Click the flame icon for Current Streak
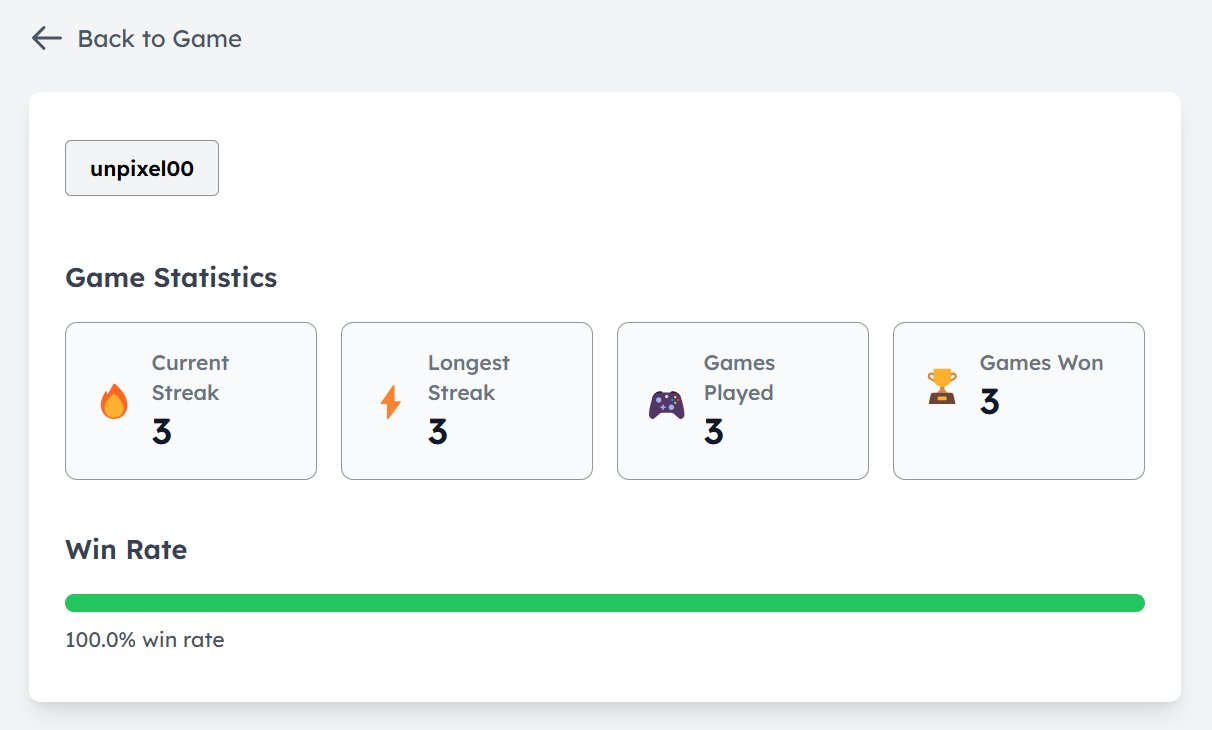The image size is (1212, 730). click(x=114, y=402)
